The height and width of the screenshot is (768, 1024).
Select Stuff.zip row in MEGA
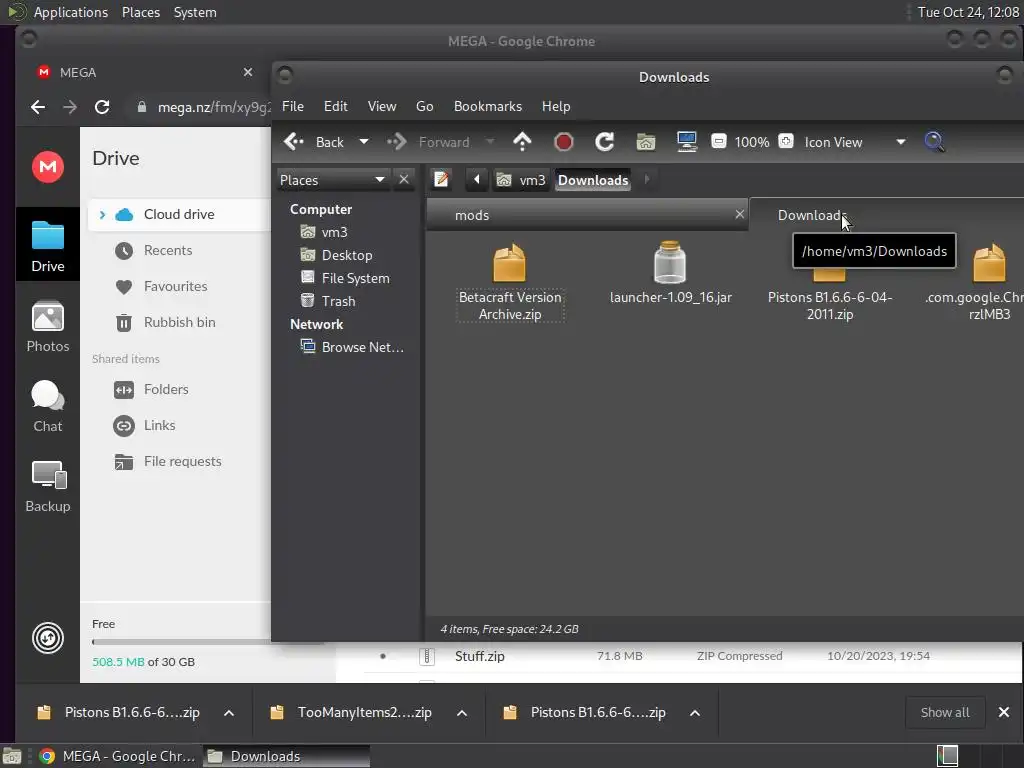(x=679, y=656)
